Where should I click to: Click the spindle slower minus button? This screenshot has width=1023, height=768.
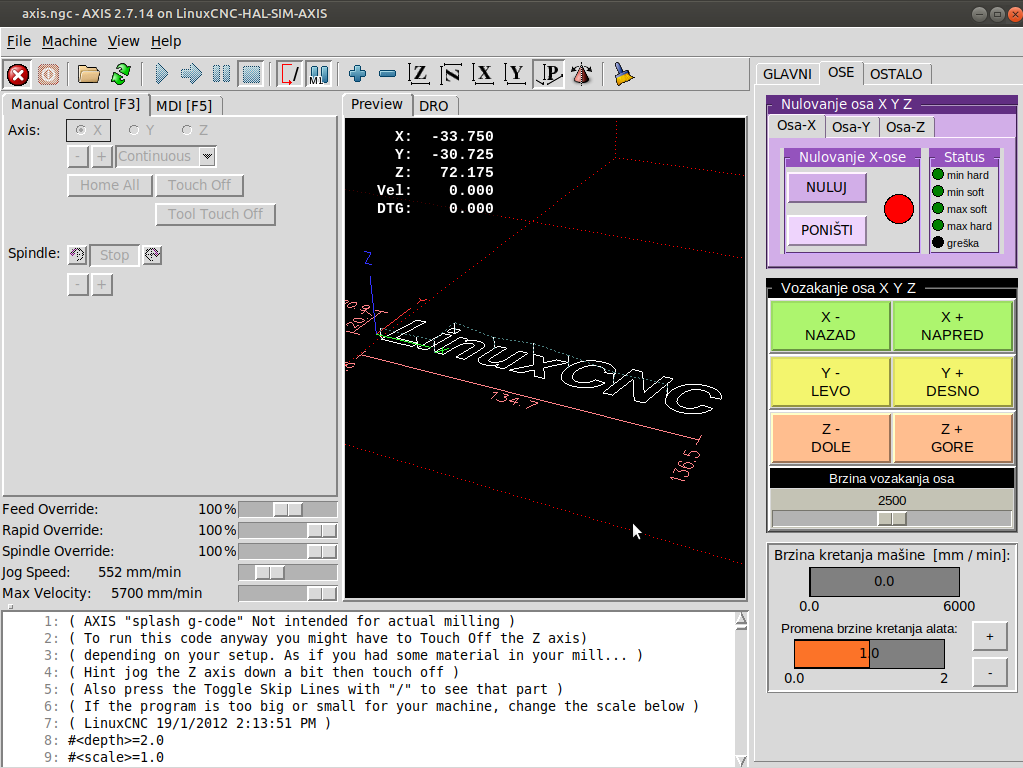[x=78, y=284]
